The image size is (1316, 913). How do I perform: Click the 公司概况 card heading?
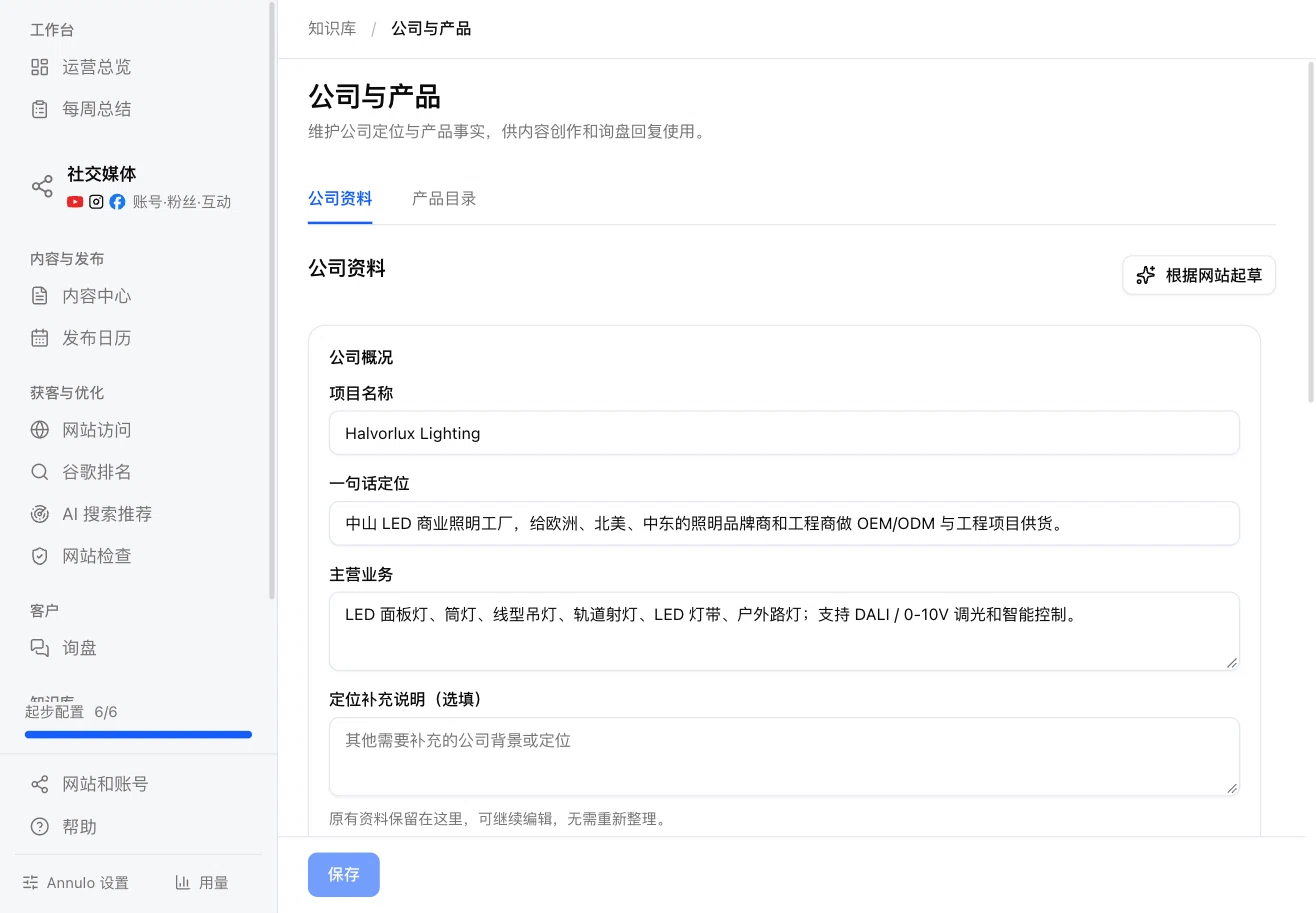pos(361,357)
